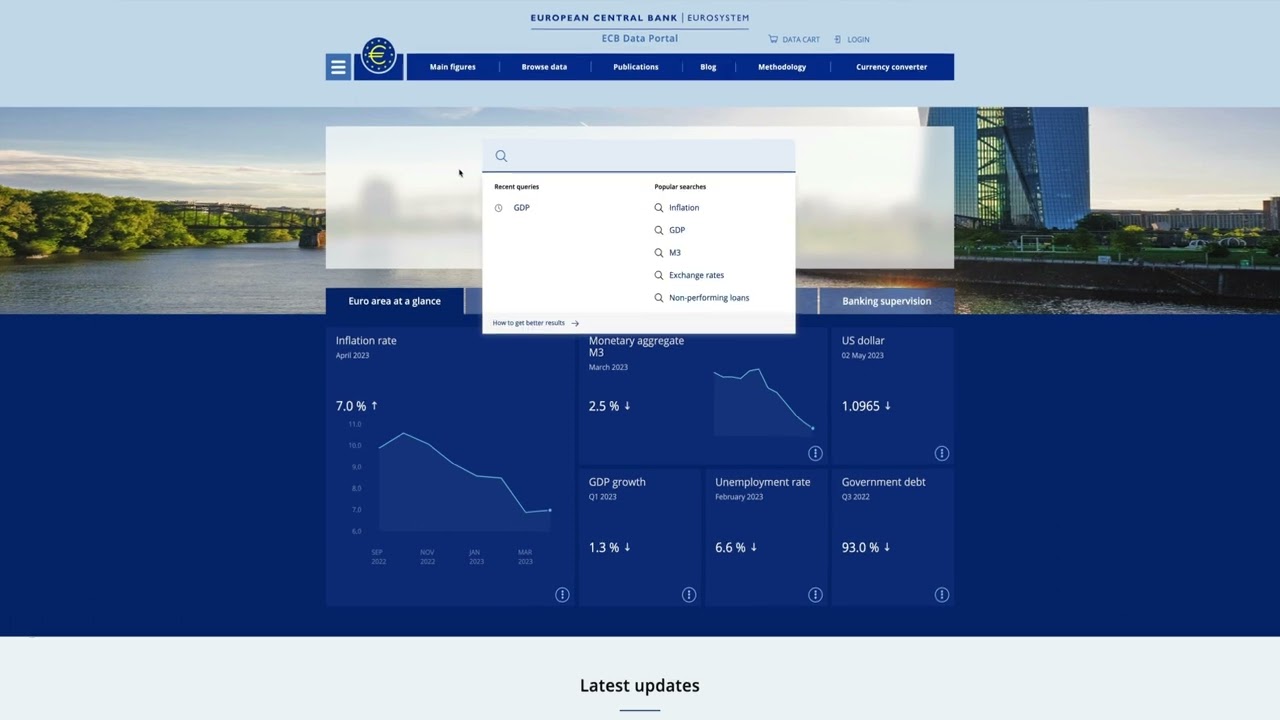
Task: Click the 7.0 % inflation value
Action: click(x=351, y=406)
